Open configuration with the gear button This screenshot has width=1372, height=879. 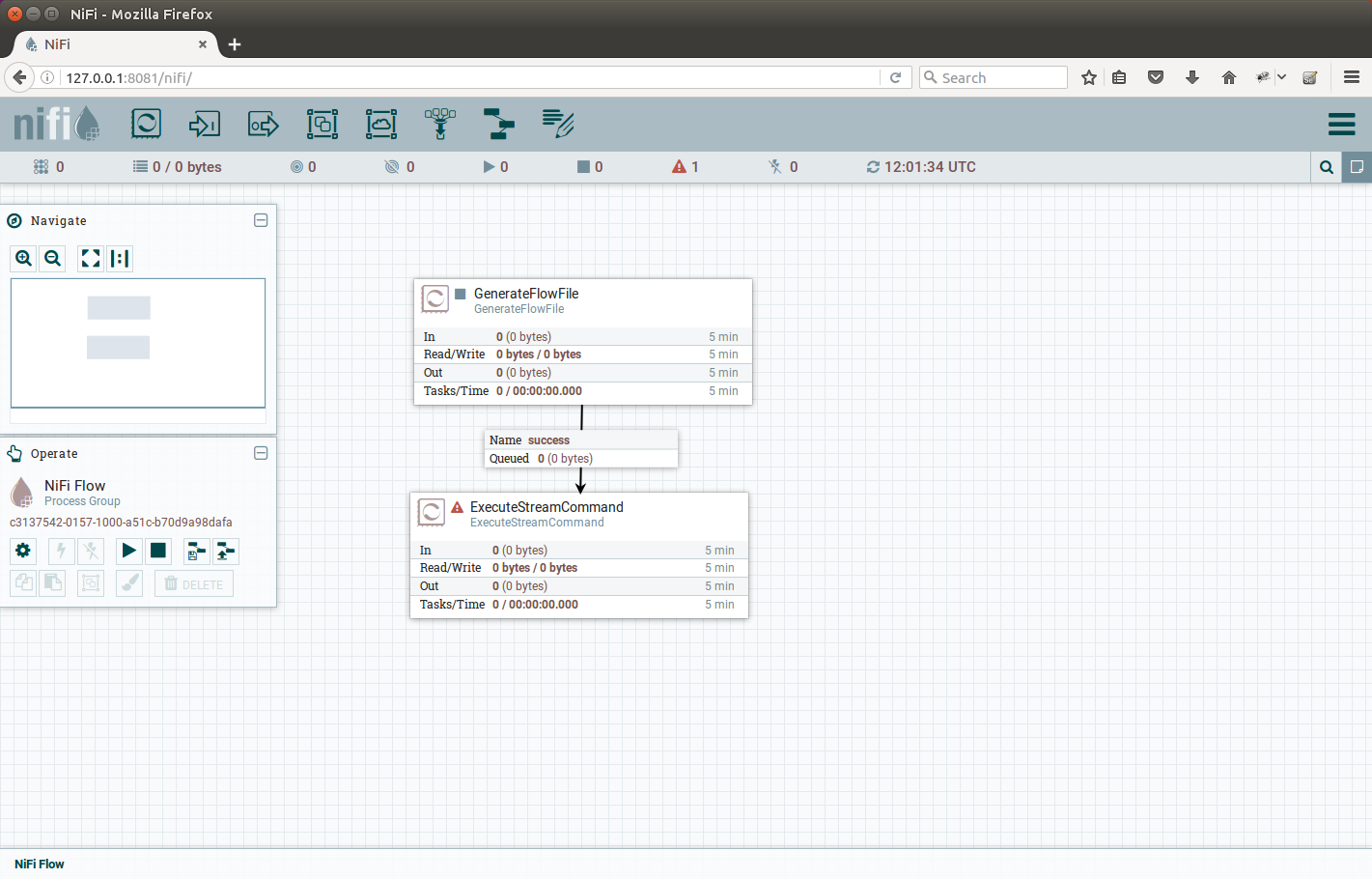coord(23,551)
